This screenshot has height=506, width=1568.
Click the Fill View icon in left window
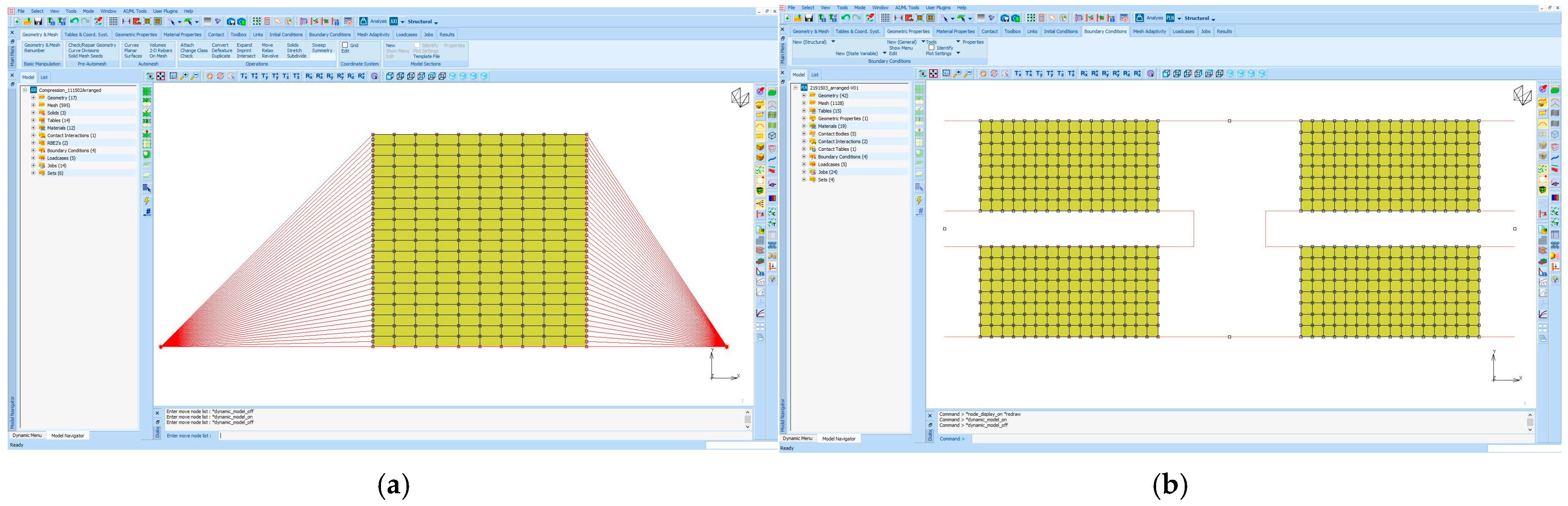click(161, 76)
